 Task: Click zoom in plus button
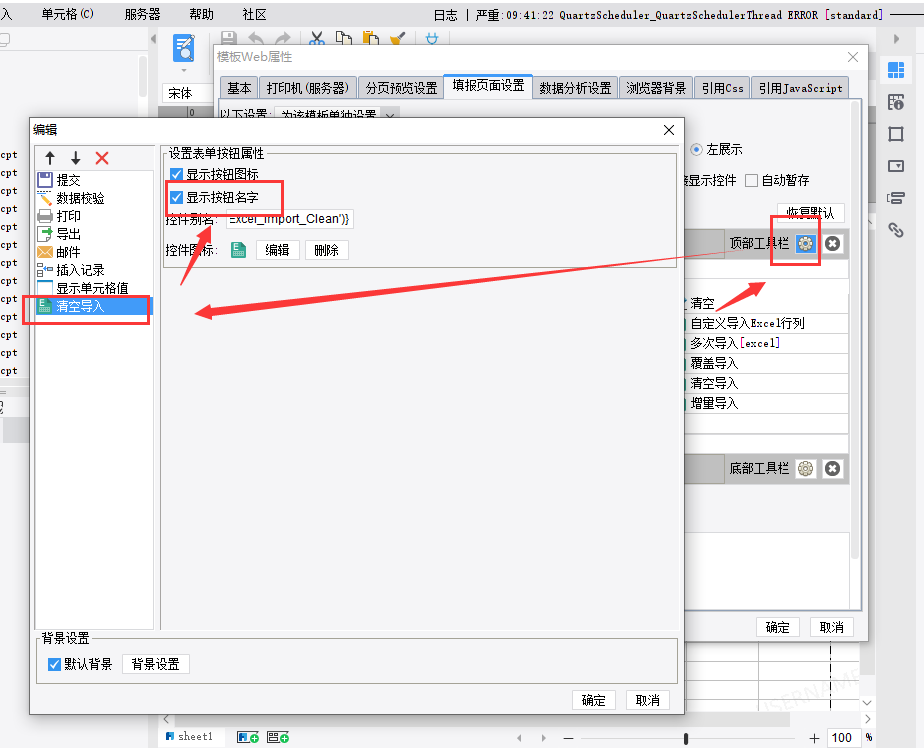[x=814, y=738]
